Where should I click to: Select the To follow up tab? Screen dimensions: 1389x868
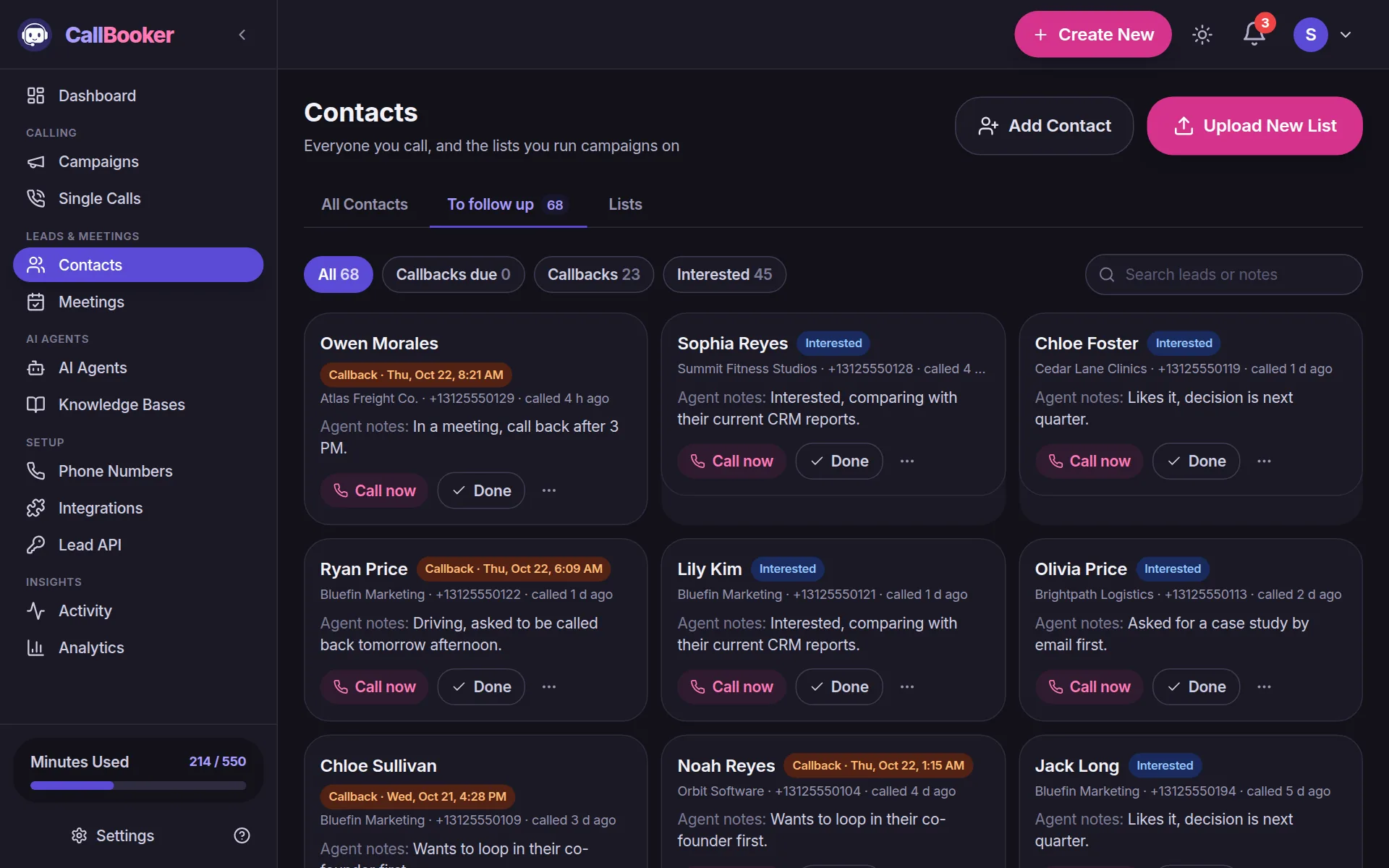(x=508, y=205)
